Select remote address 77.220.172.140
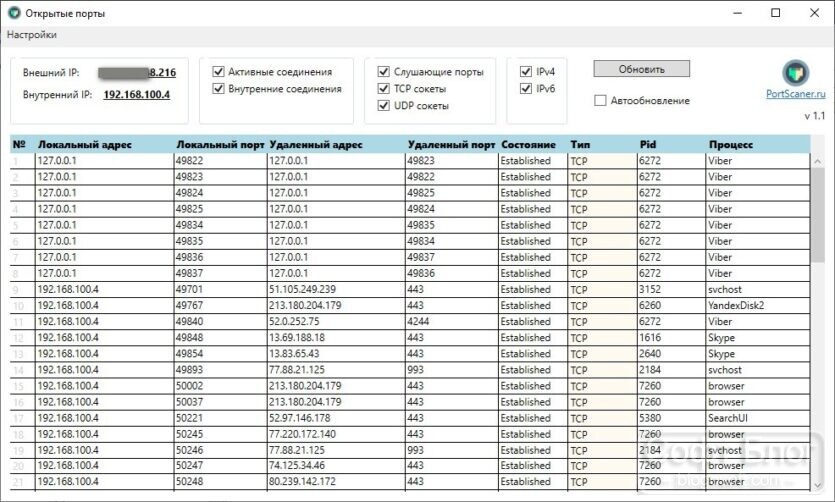The image size is (835, 502). (x=336, y=434)
